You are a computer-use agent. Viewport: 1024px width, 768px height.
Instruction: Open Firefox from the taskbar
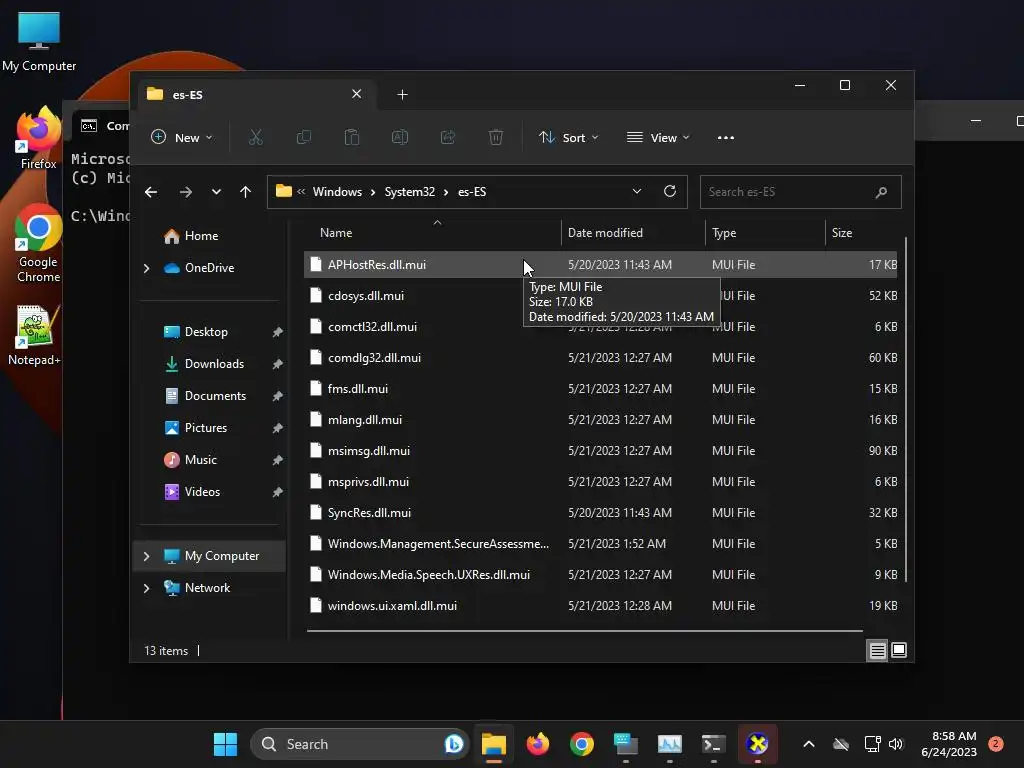click(537, 744)
